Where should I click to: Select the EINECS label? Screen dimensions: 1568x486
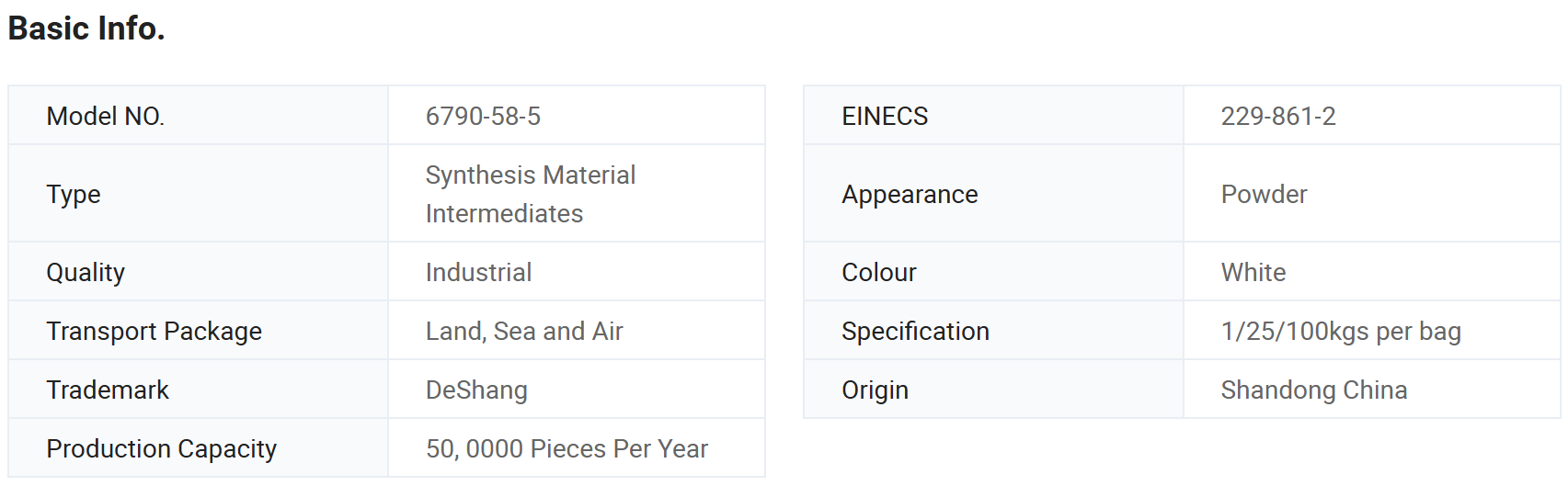[x=885, y=116]
